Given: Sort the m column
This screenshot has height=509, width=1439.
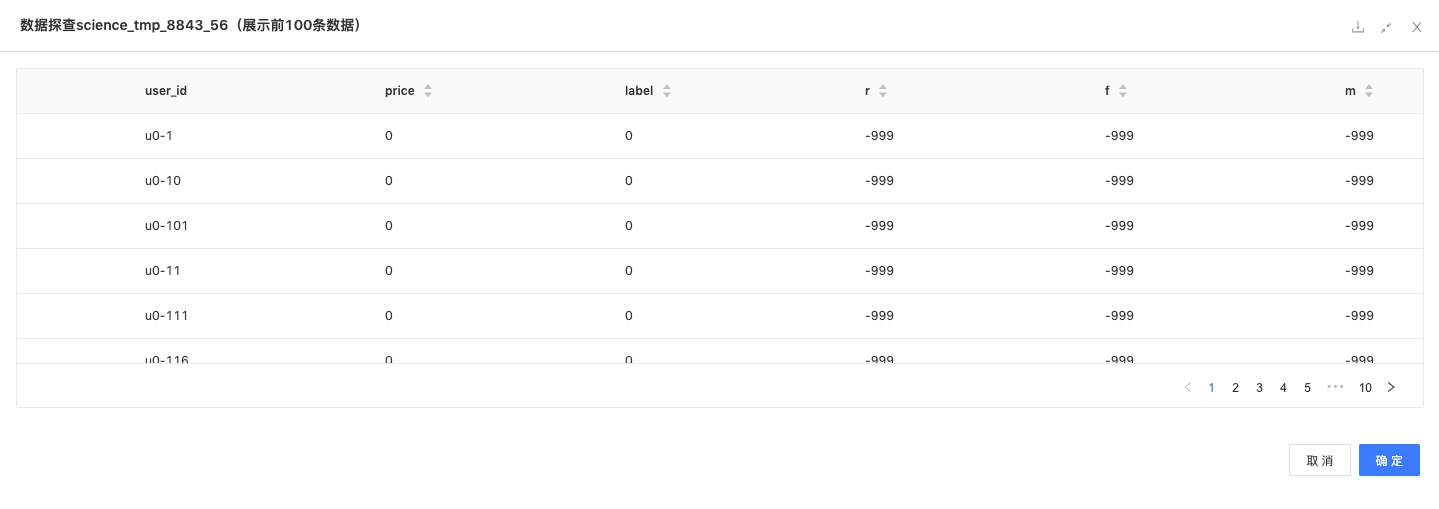Looking at the screenshot, I should 1369,91.
